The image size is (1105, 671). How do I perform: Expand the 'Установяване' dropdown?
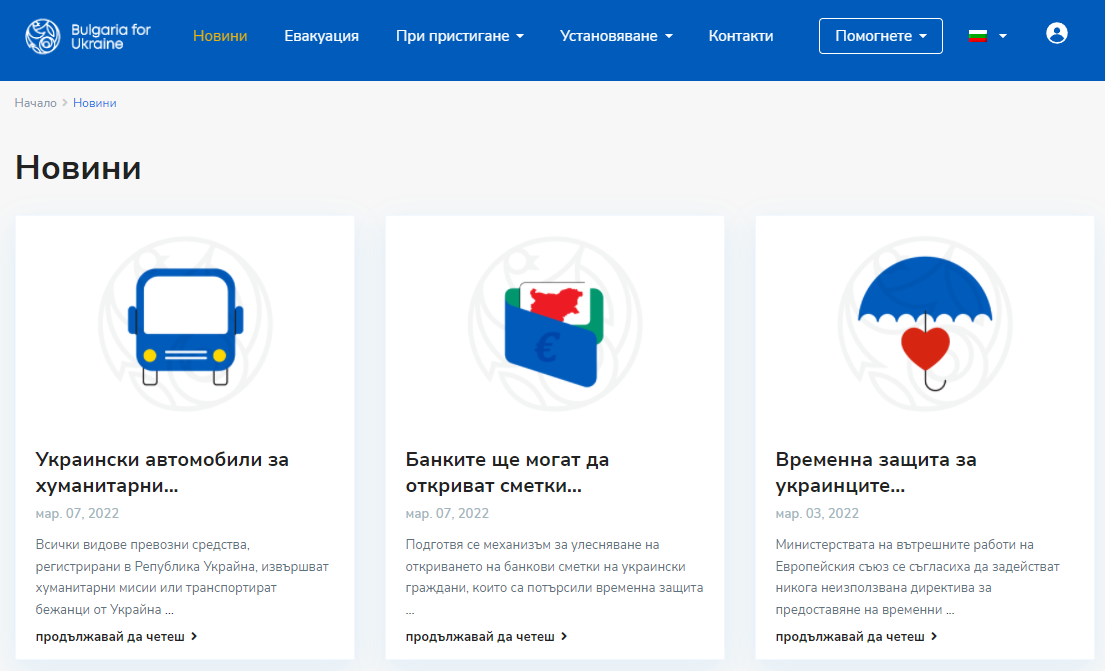point(616,35)
